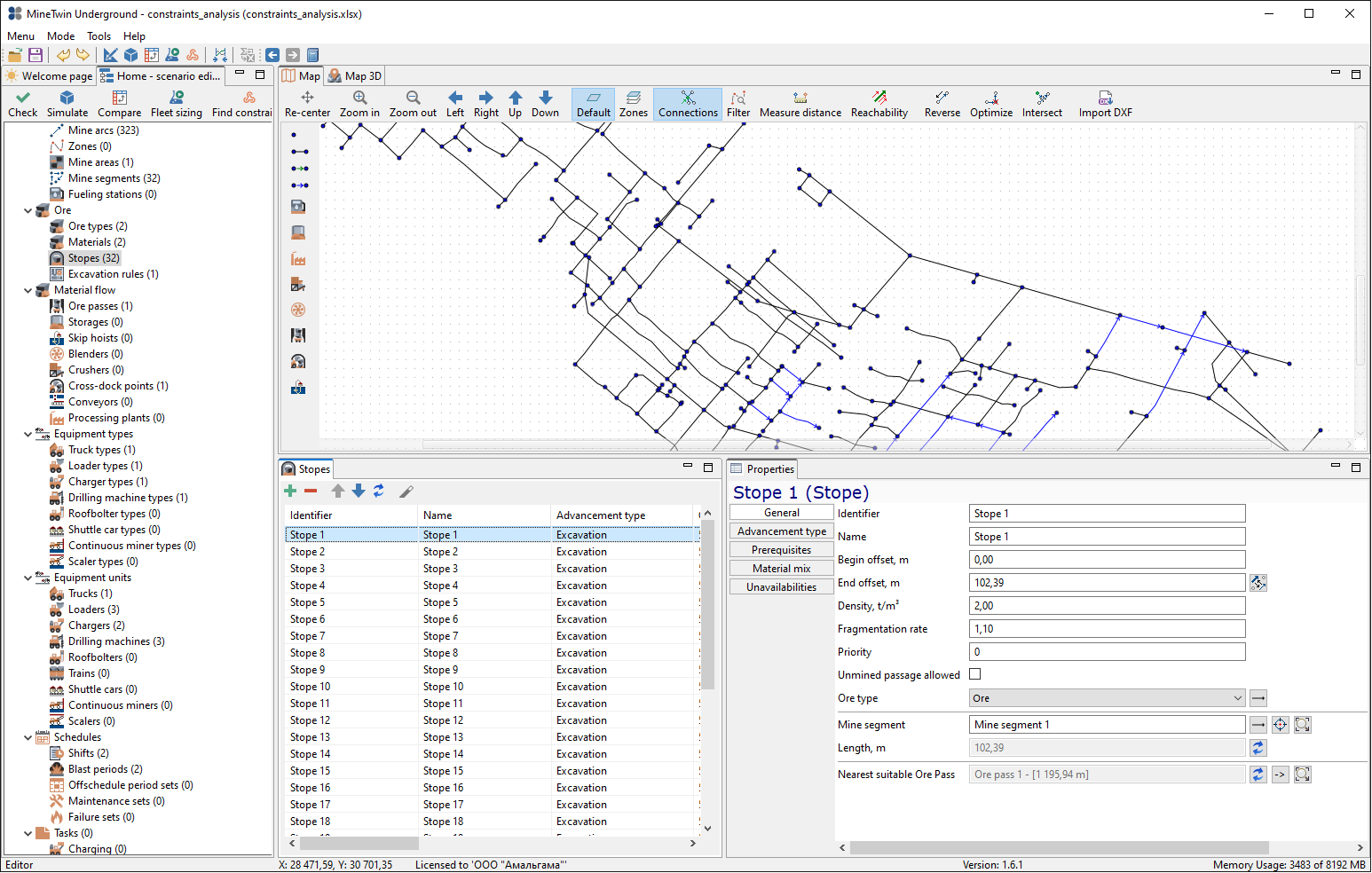Click the Undo arrow icon
The height and width of the screenshot is (873, 1372).
[63, 55]
